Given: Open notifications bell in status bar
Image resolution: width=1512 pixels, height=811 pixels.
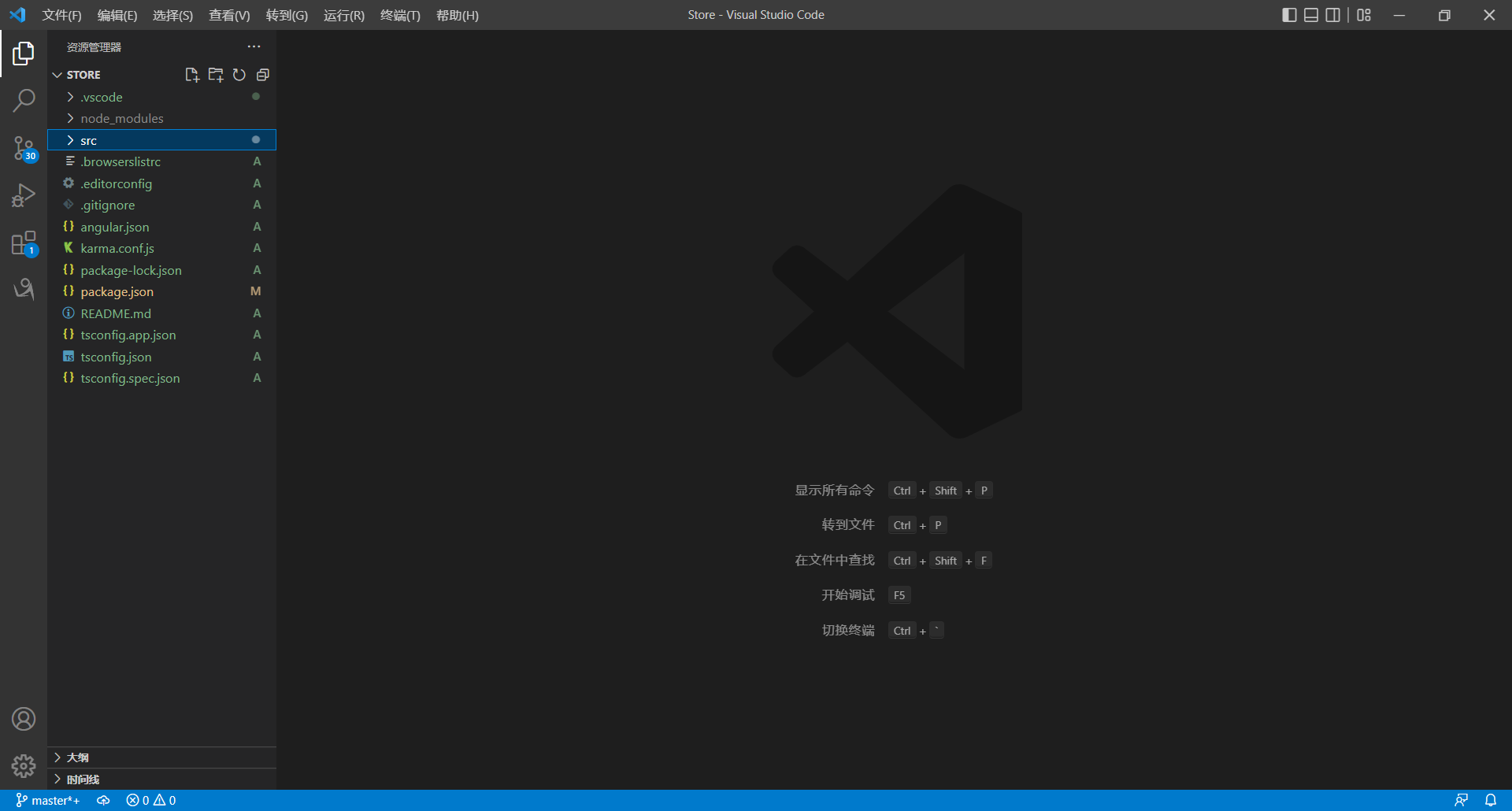Looking at the screenshot, I should [1491, 801].
